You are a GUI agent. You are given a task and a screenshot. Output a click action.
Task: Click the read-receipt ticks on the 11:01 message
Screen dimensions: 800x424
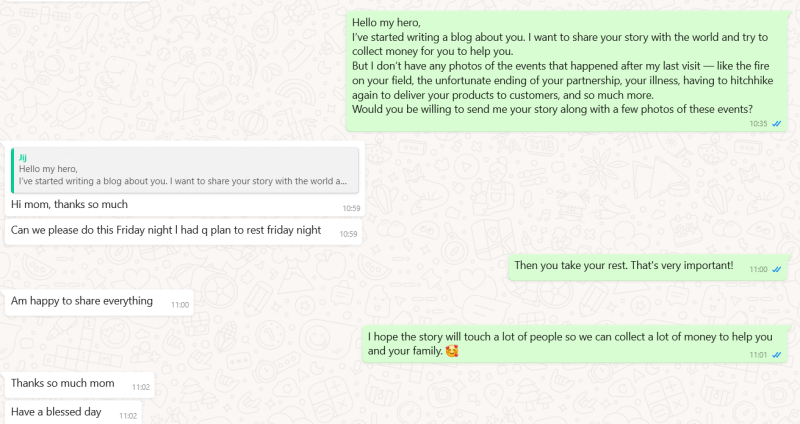[x=777, y=354]
